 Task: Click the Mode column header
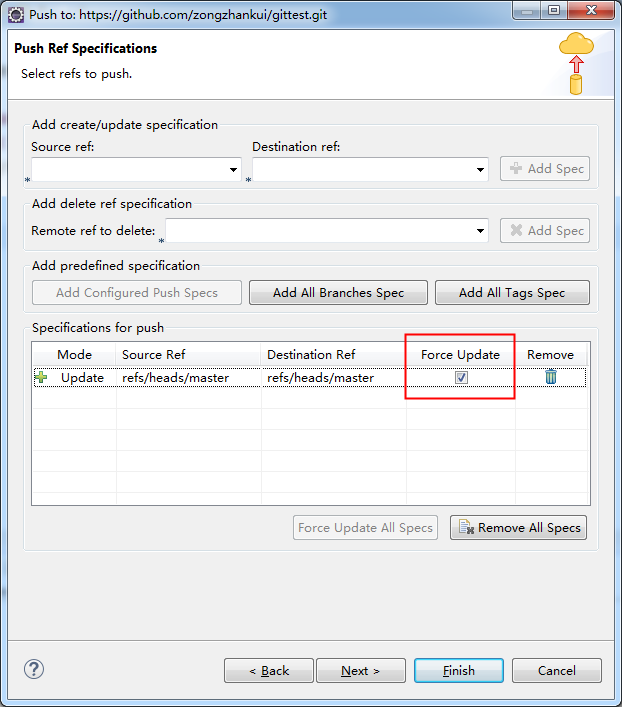point(74,354)
